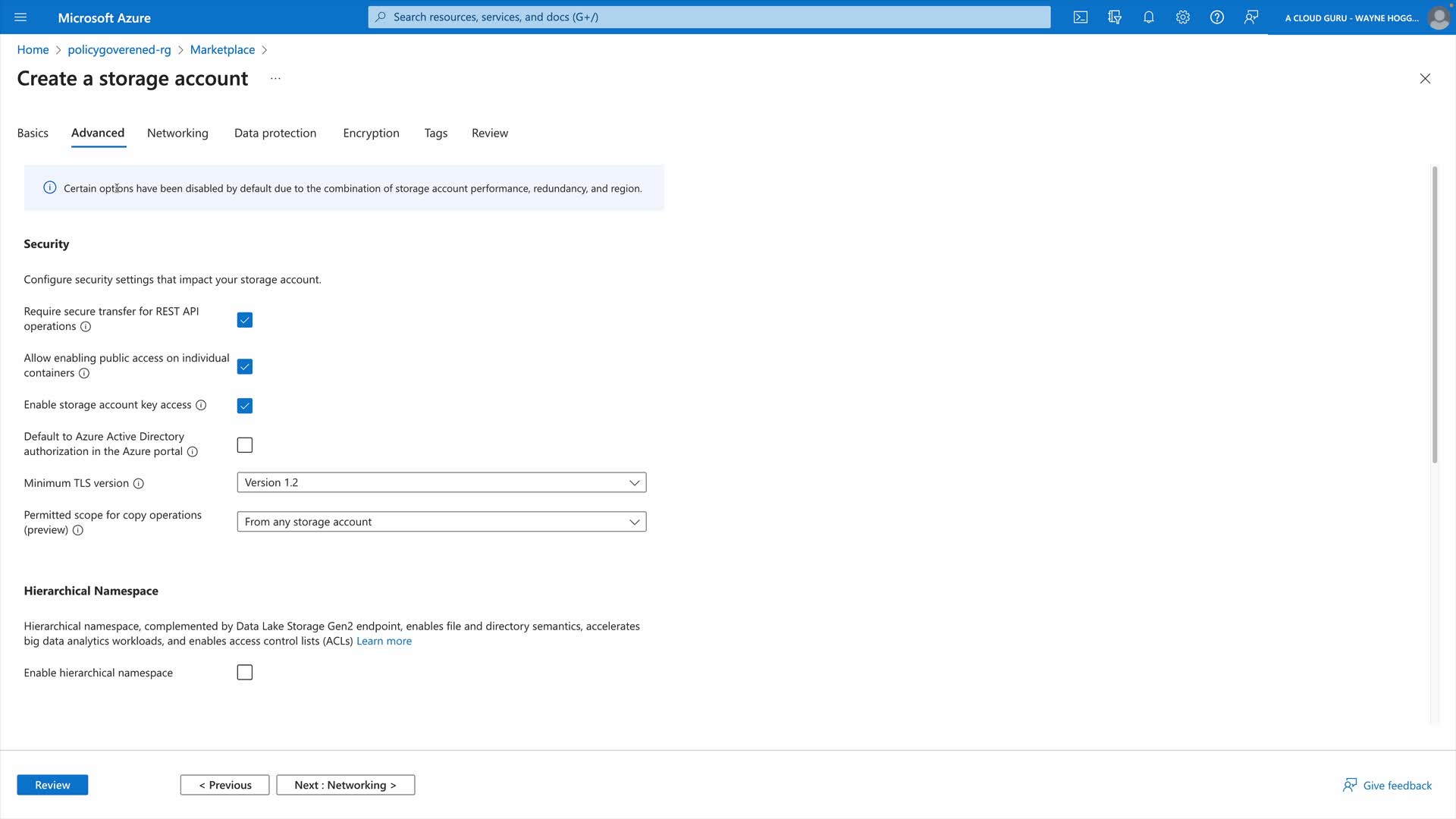Open the notifications bell
Image resolution: width=1456 pixels, height=819 pixels.
click(x=1148, y=17)
